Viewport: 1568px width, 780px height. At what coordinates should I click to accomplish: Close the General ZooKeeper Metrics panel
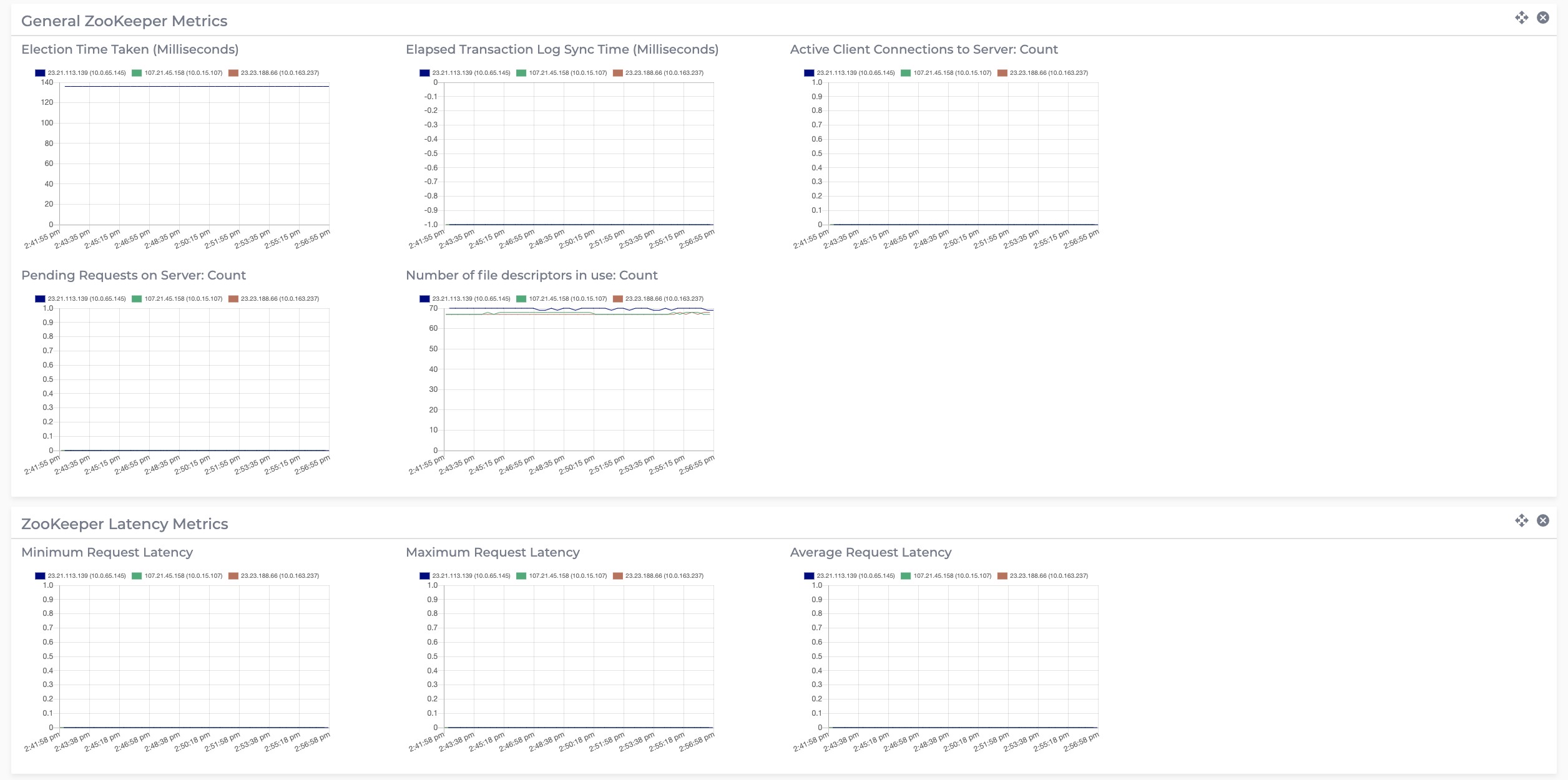(1542, 17)
